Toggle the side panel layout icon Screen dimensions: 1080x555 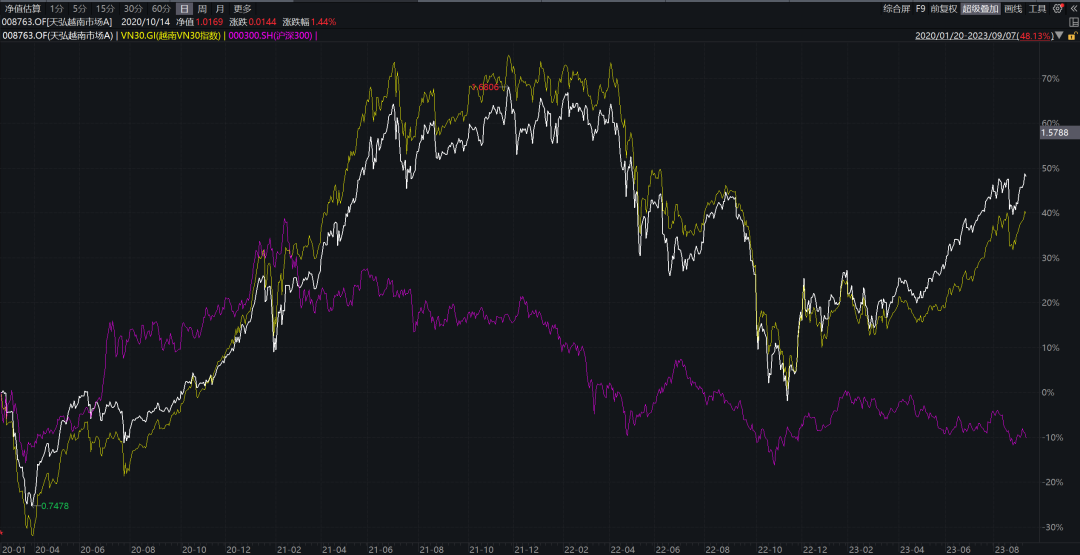pyautogui.click(x=1074, y=22)
